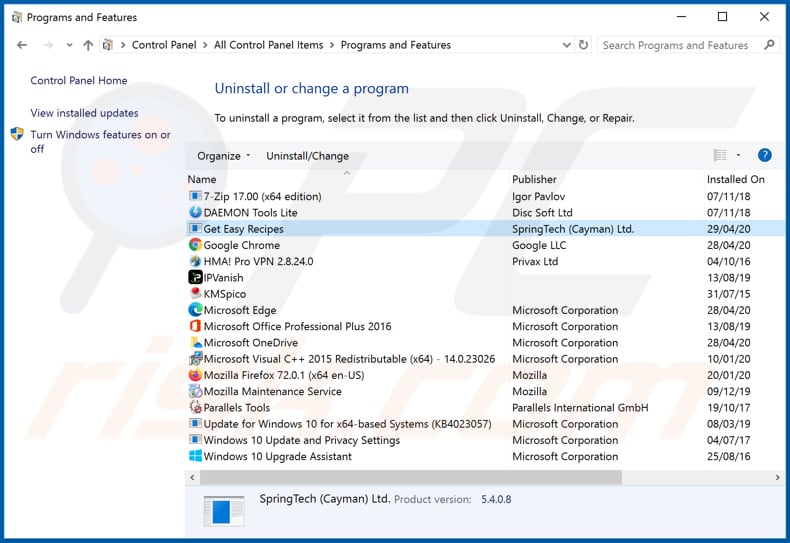Select the Get Easy Recipes entry
790x543 pixels.
tap(486, 229)
